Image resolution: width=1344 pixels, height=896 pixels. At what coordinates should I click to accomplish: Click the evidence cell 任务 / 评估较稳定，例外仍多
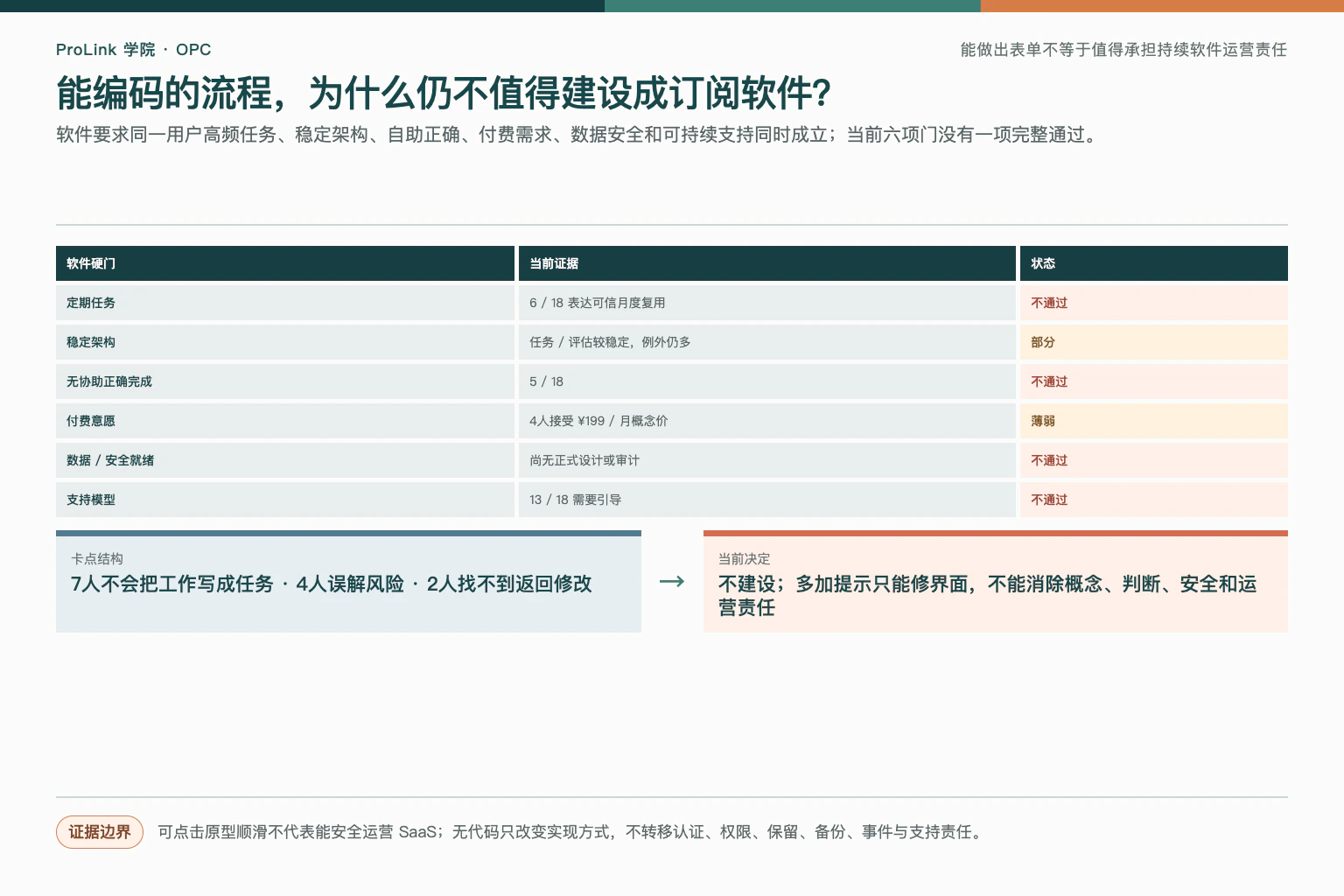pyautogui.click(x=767, y=342)
